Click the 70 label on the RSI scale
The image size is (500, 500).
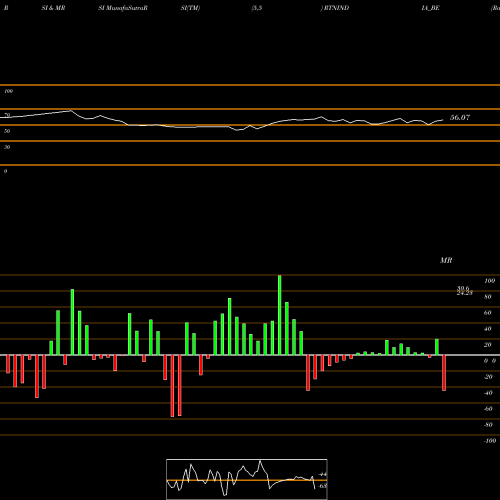coord(7,115)
